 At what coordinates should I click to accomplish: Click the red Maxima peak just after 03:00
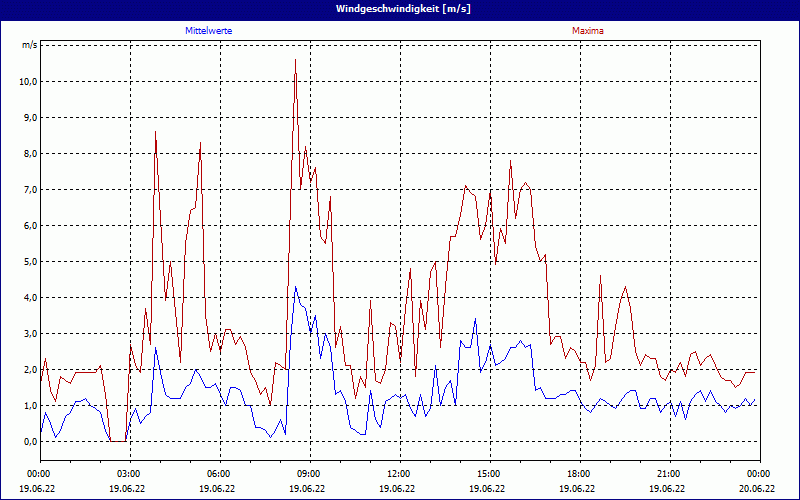coord(156,133)
